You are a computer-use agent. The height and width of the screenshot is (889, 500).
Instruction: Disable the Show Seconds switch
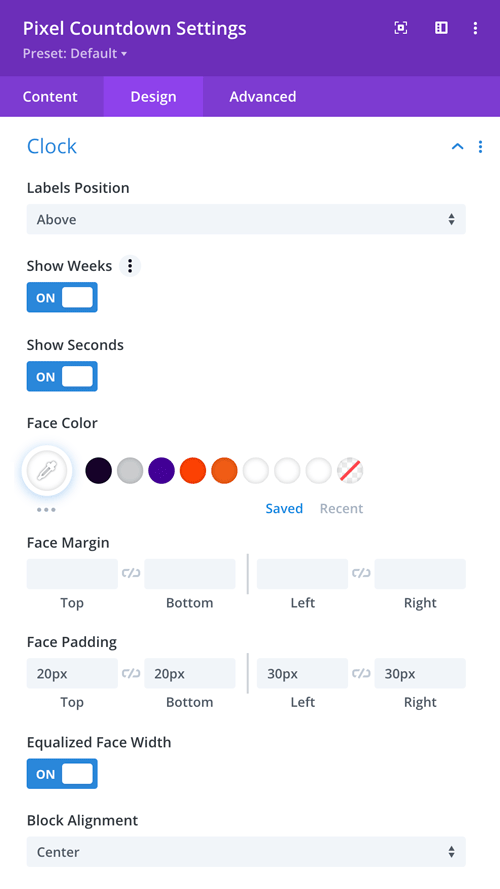pyautogui.click(x=62, y=376)
